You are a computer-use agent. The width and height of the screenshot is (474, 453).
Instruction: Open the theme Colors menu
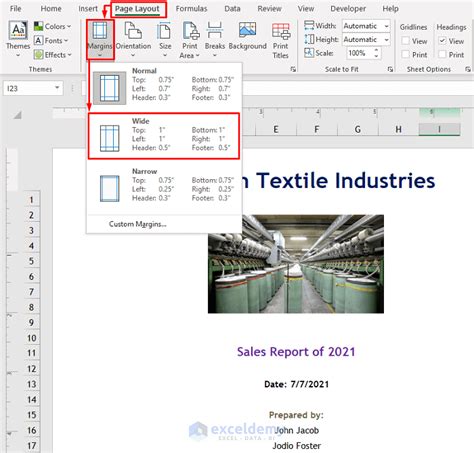(53, 26)
